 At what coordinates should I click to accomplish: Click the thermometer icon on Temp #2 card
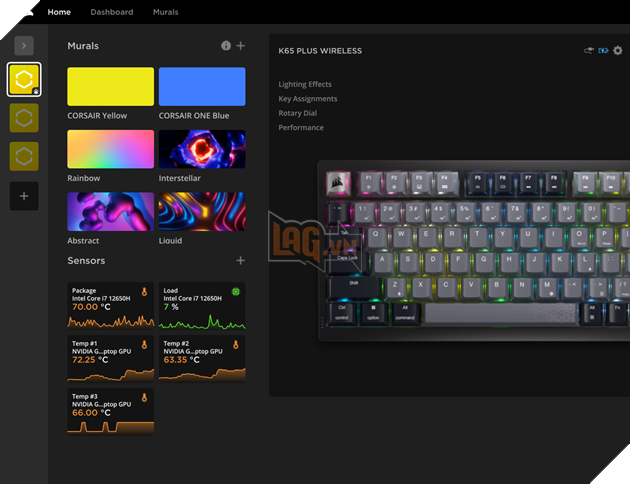pos(236,345)
